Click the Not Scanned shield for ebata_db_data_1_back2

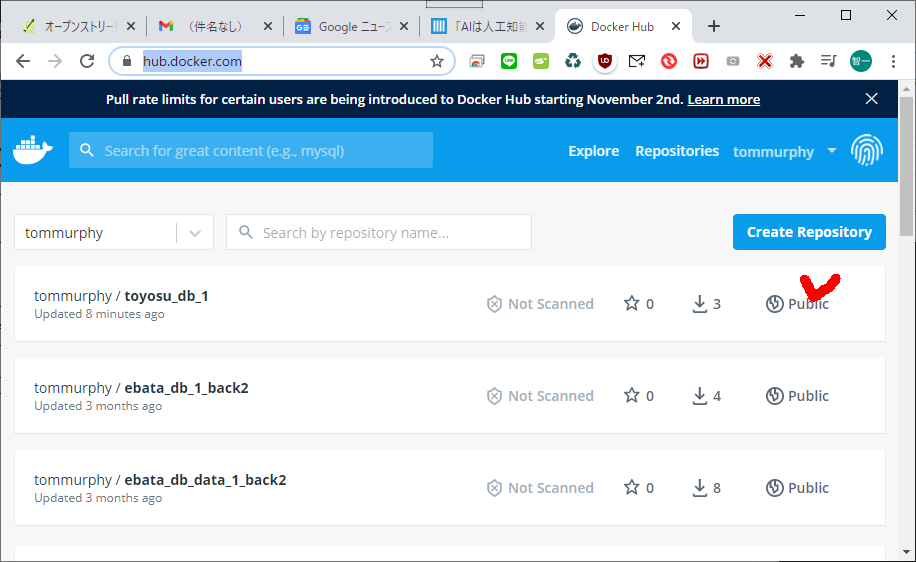(x=494, y=488)
